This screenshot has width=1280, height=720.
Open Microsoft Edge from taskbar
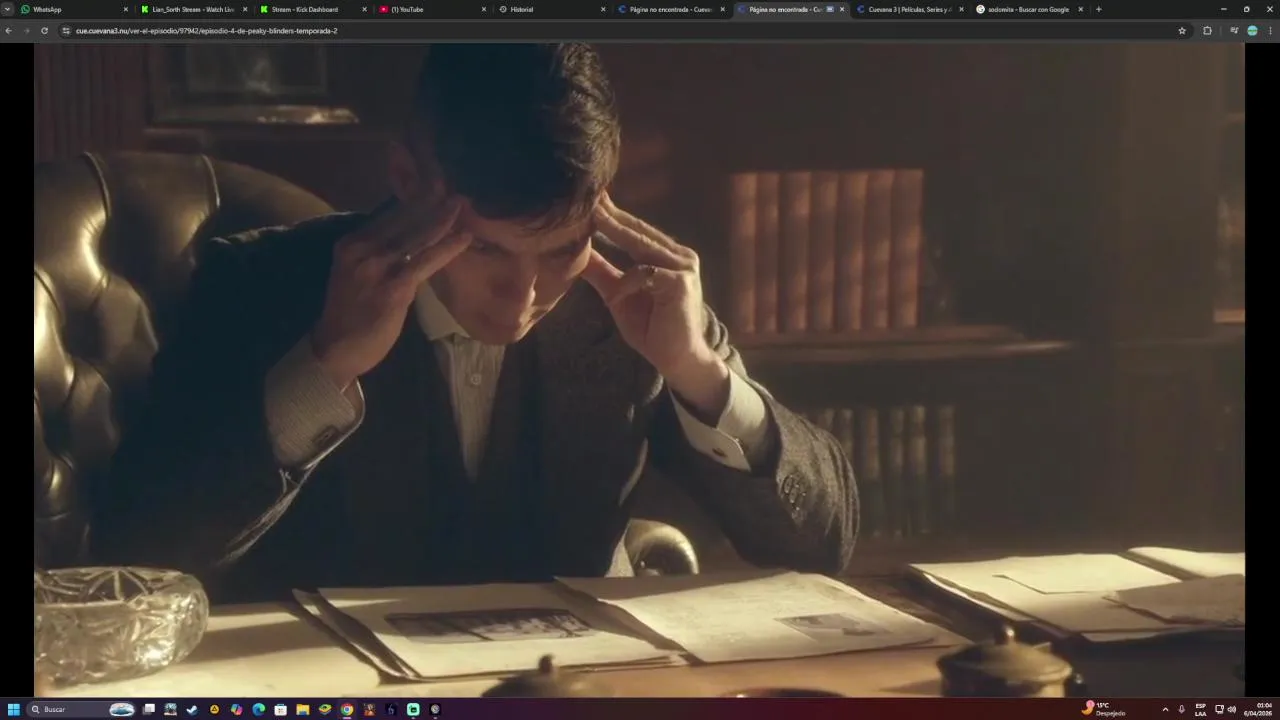[x=259, y=709]
